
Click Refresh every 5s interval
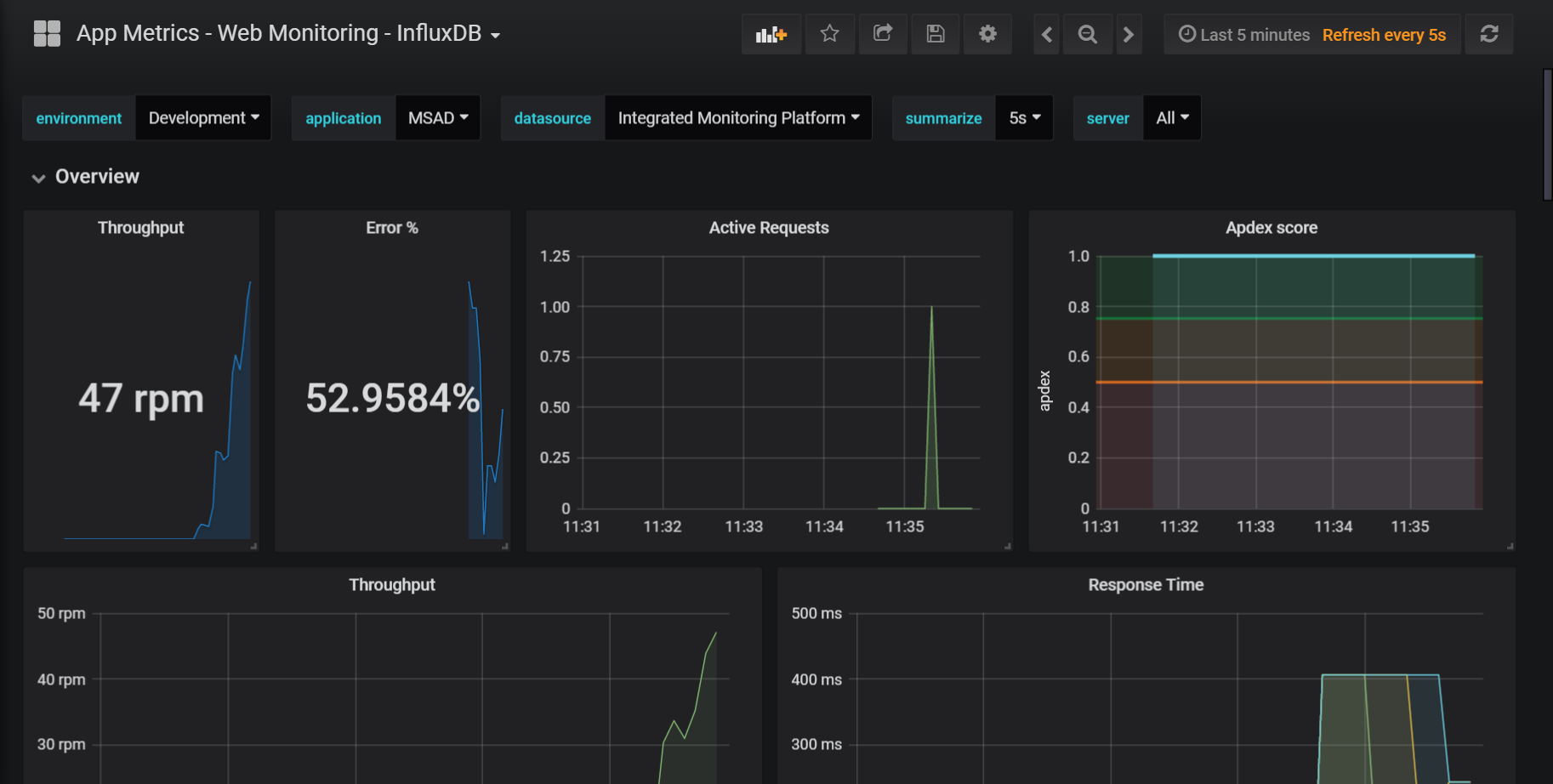pyautogui.click(x=1384, y=35)
